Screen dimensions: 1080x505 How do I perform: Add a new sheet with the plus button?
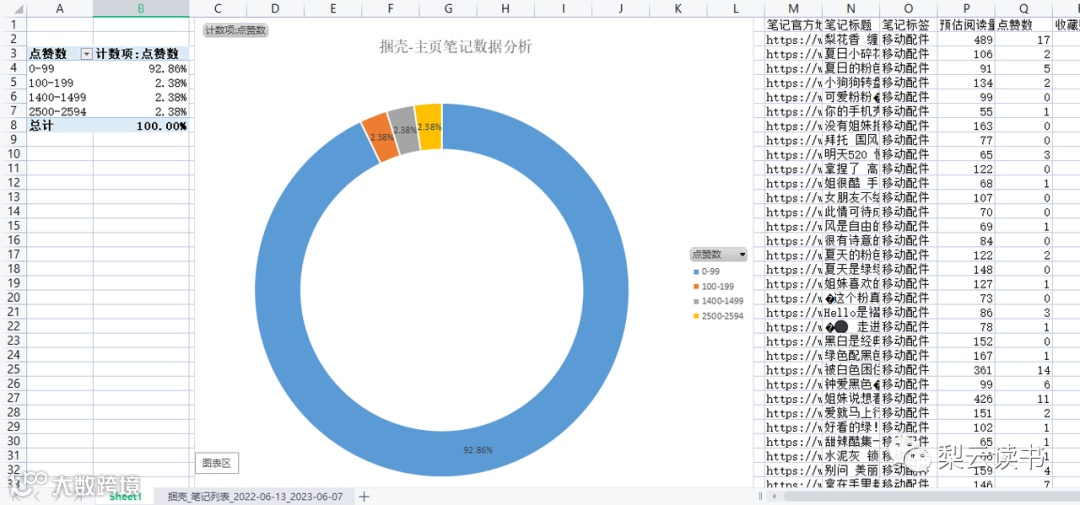coord(364,496)
